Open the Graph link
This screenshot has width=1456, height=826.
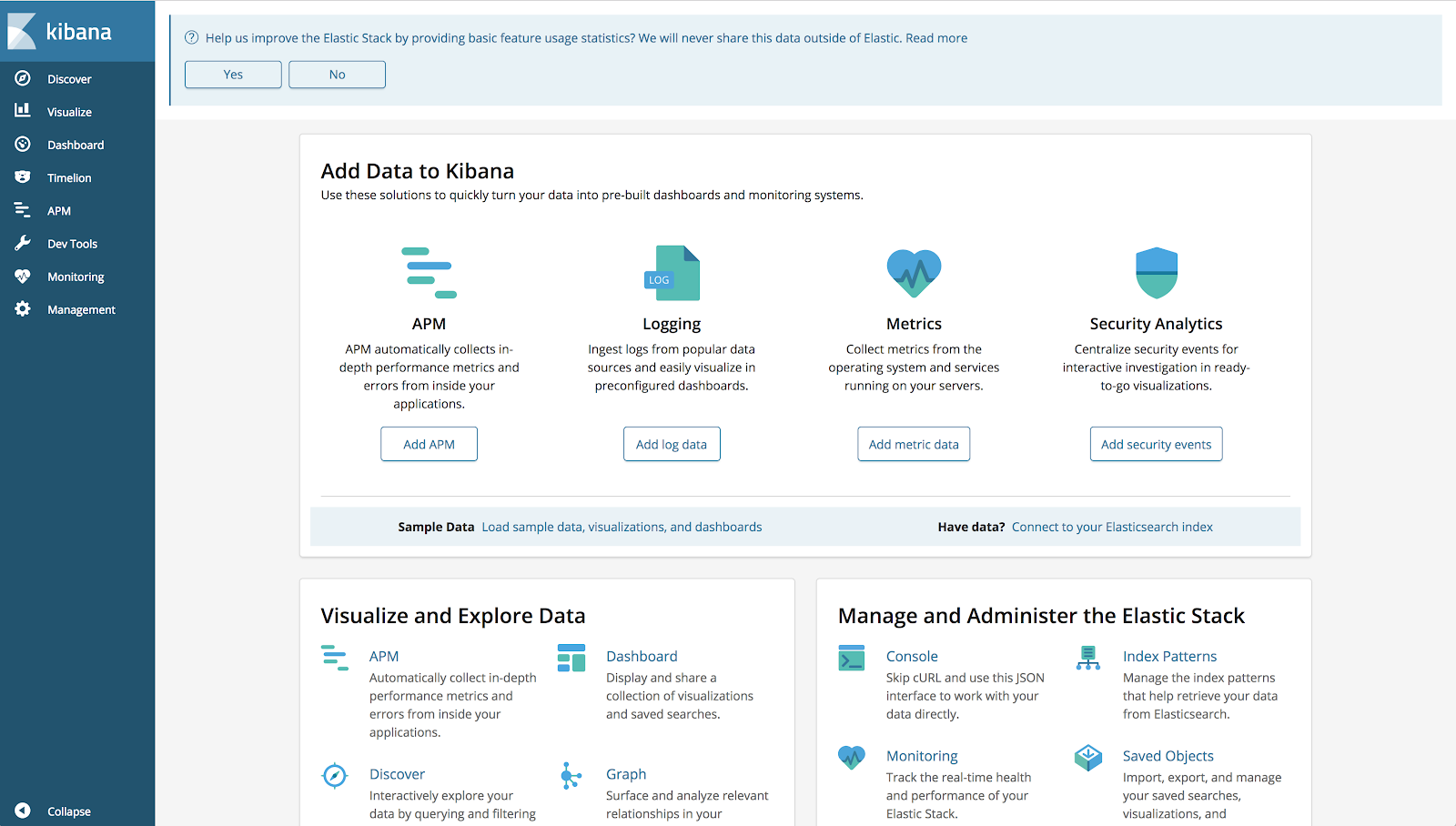tap(626, 774)
